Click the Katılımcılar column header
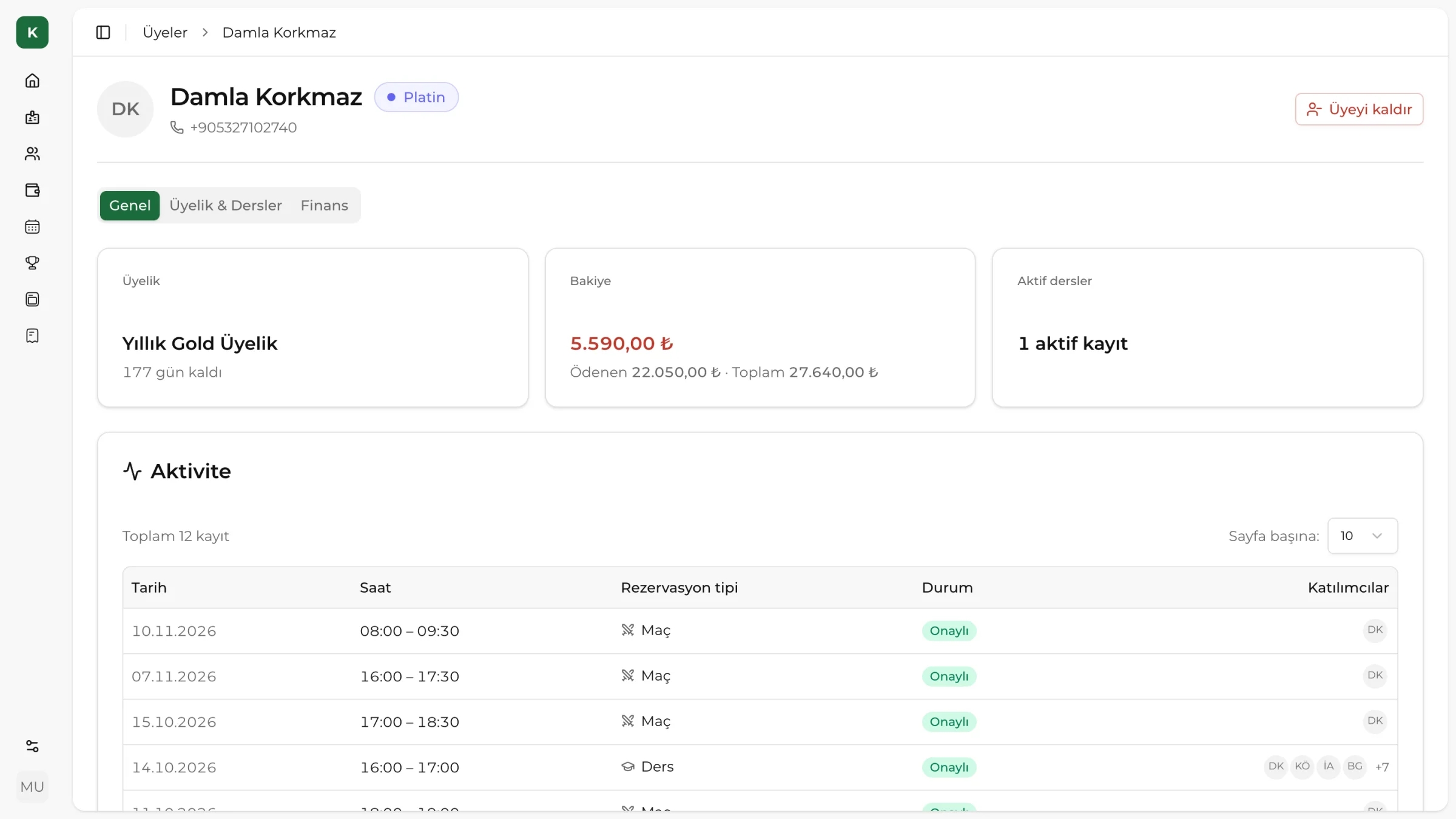The image size is (1456, 819). (1348, 587)
